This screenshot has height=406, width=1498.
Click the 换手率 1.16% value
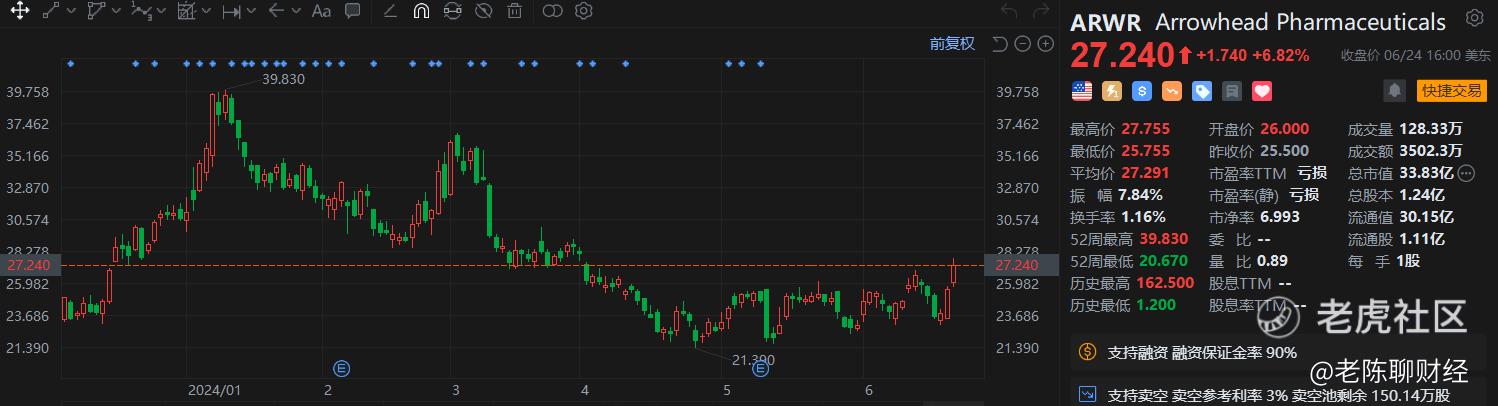[x=1144, y=217]
